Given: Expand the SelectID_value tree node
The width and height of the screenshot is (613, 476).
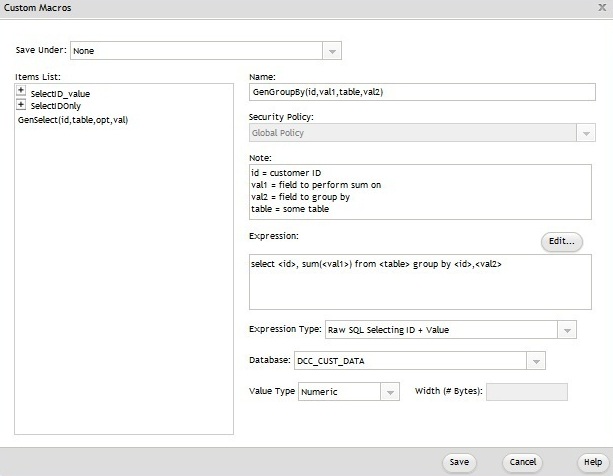Looking at the screenshot, I should tap(21, 90).
